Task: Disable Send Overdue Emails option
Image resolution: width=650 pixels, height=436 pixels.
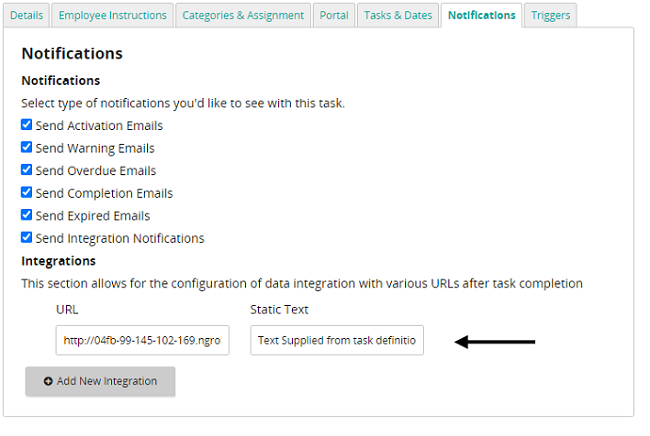Action: [x=27, y=170]
